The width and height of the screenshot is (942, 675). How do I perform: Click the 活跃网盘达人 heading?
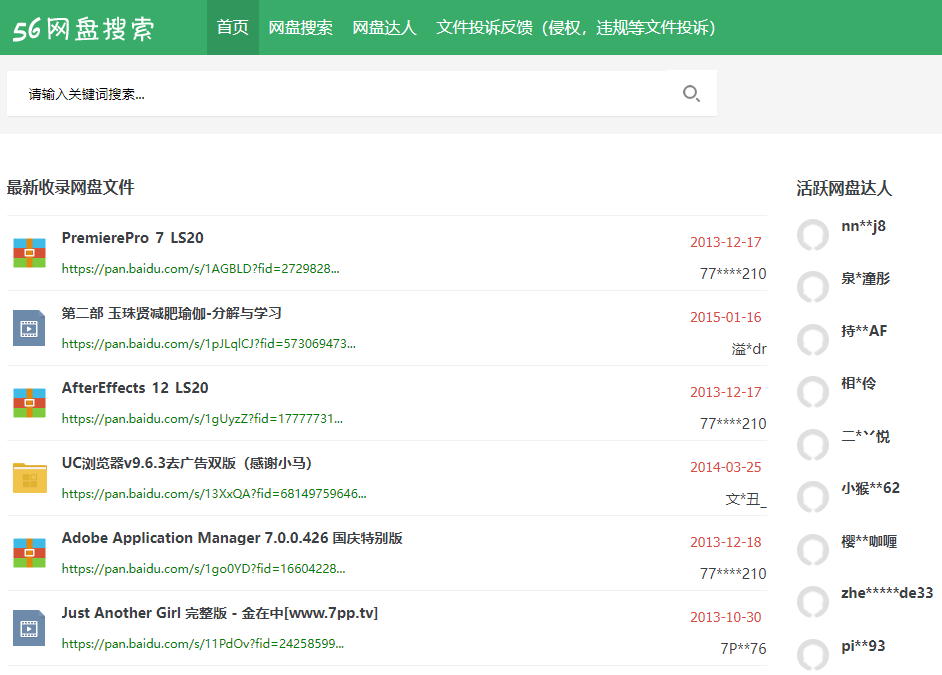click(x=844, y=188)
